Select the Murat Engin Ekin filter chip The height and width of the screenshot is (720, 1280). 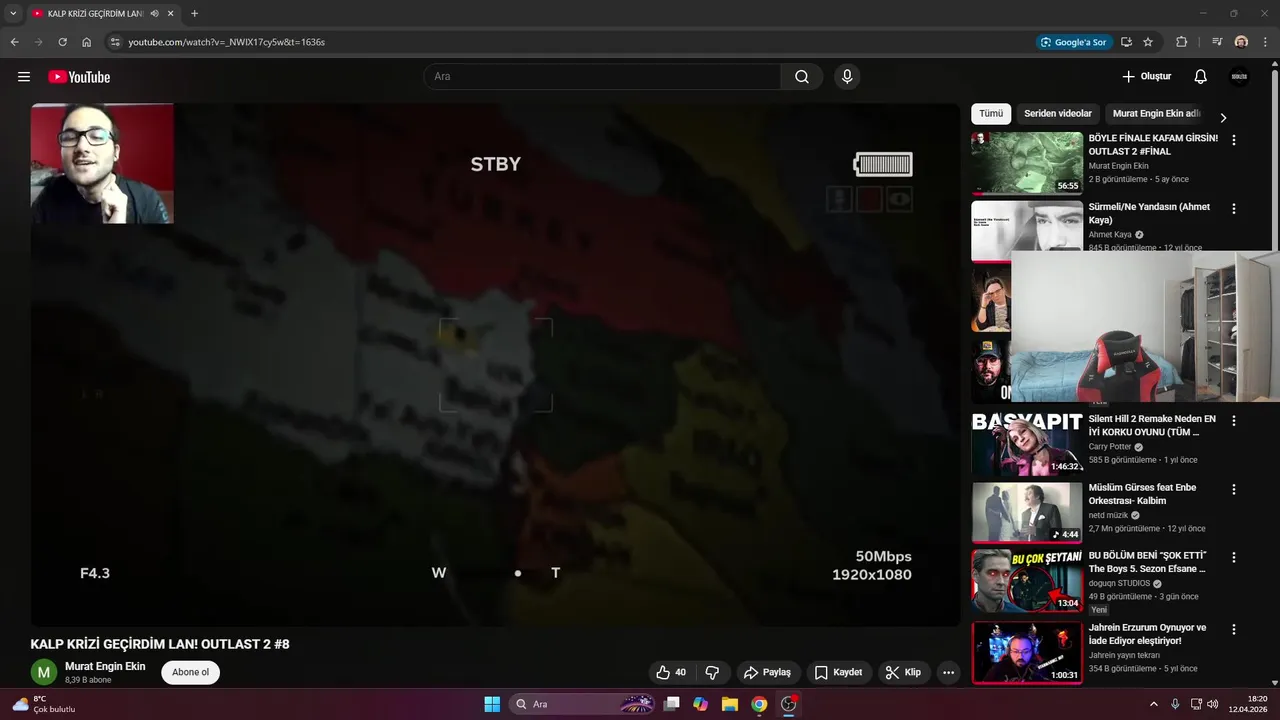point(1156,114)
